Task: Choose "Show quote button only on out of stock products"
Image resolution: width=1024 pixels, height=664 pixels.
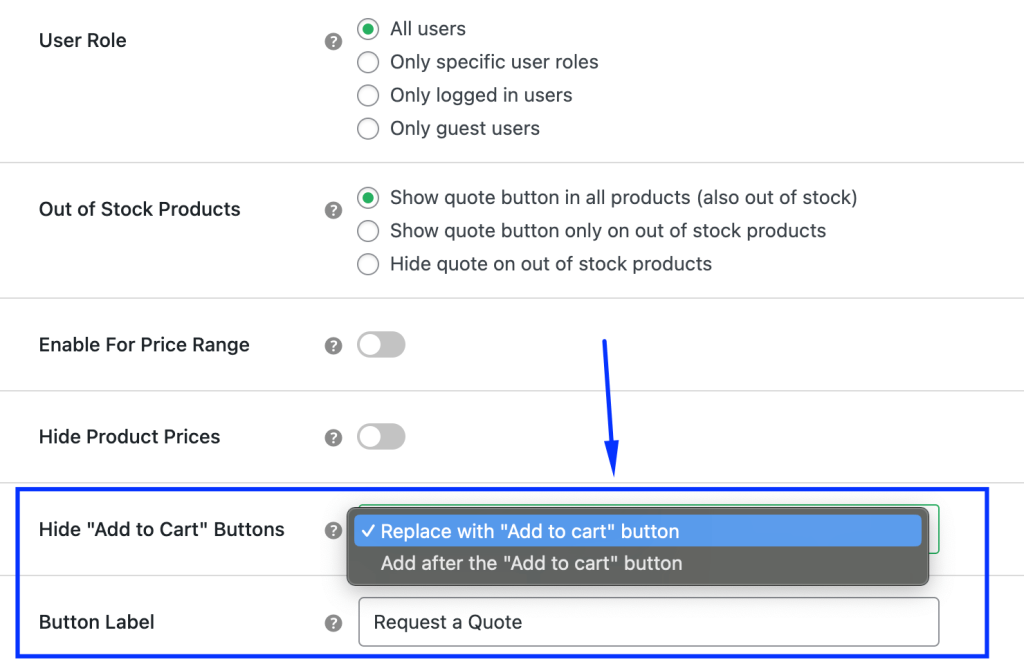Action: [x=368, y=231]
